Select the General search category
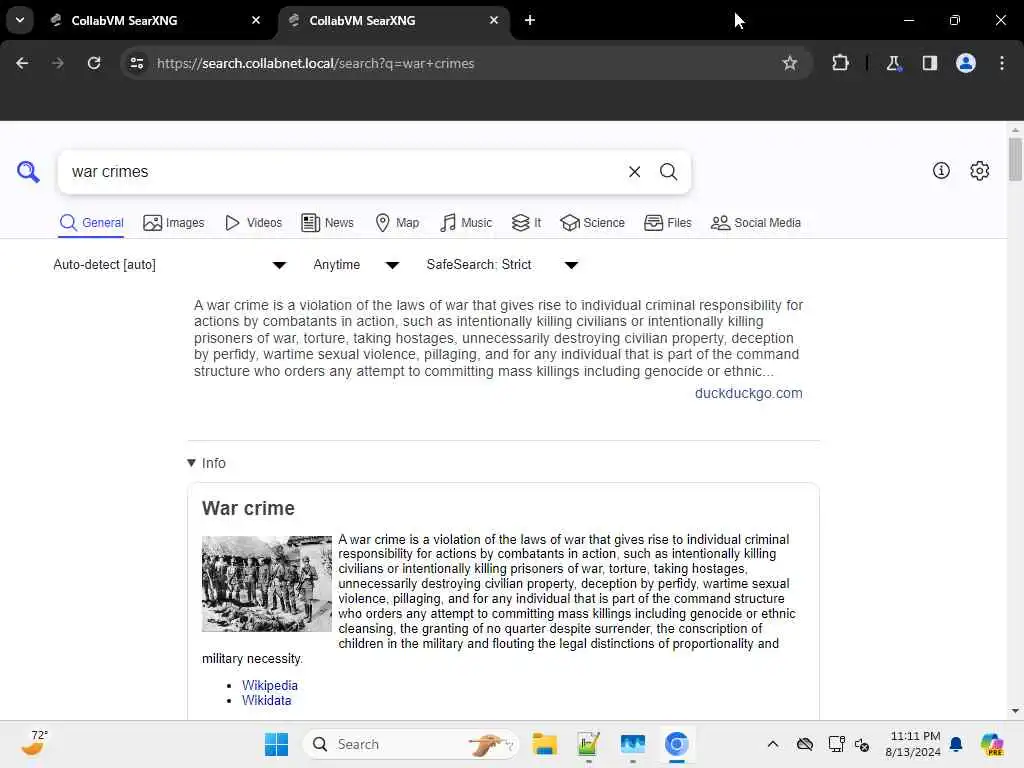The image size is (1024, 768). pos(91,223)
